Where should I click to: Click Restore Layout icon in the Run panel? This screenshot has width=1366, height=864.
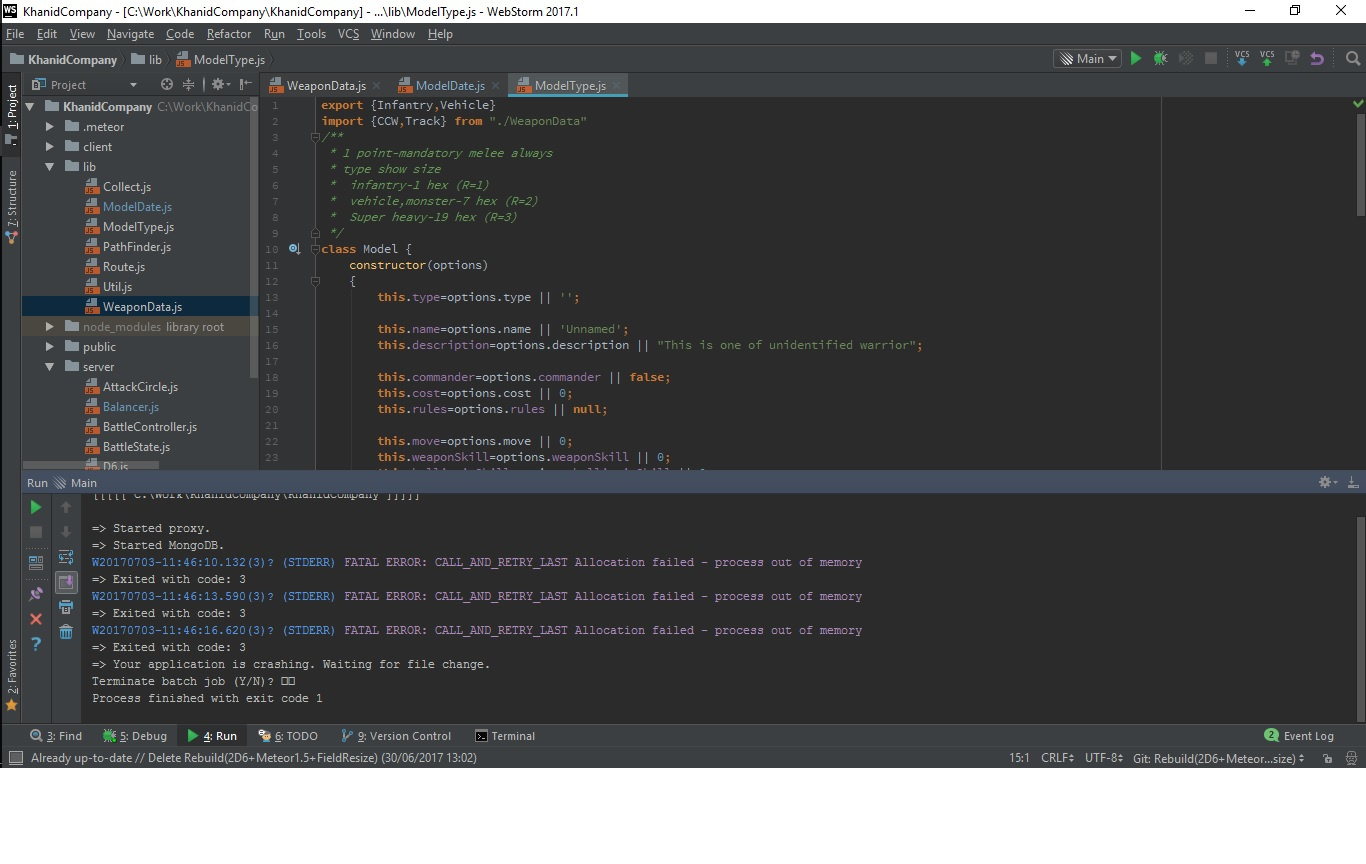[x=36, y=563]
